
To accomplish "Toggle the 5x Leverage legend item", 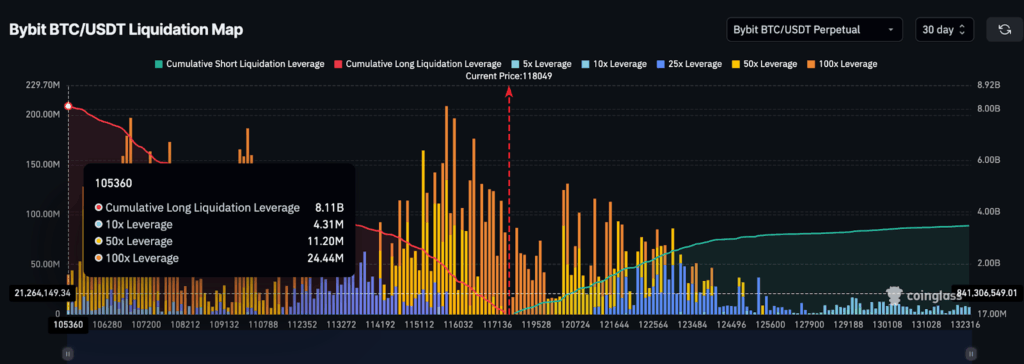I will tap(541, 64).
